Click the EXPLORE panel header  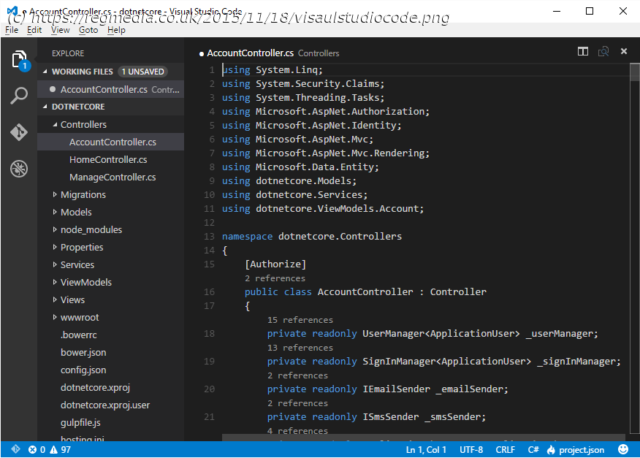[x=68, y=53]
